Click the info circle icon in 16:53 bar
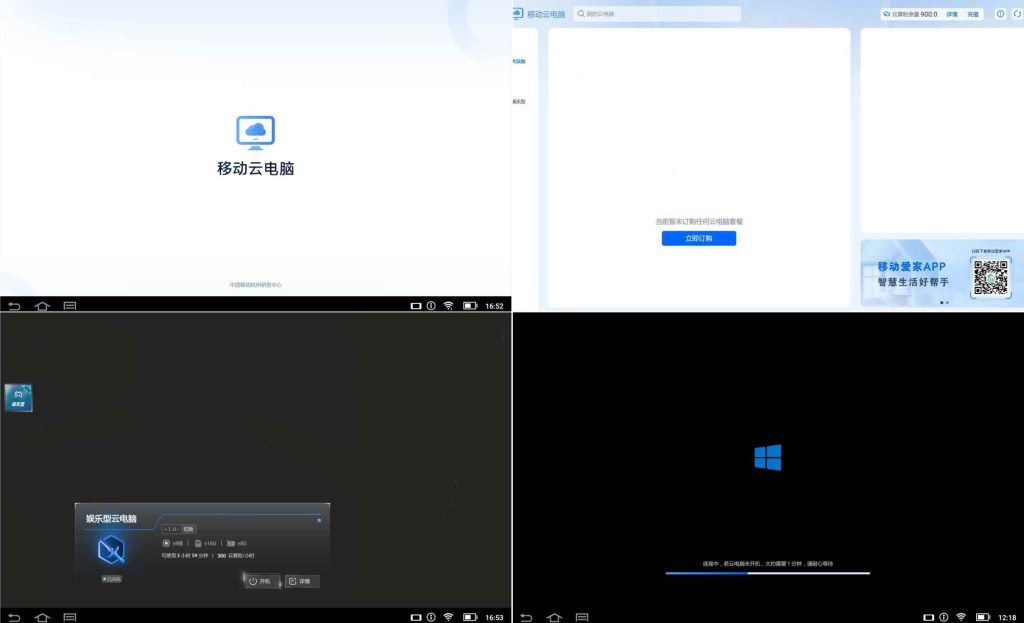1024x623 pixels. (431, 617)
